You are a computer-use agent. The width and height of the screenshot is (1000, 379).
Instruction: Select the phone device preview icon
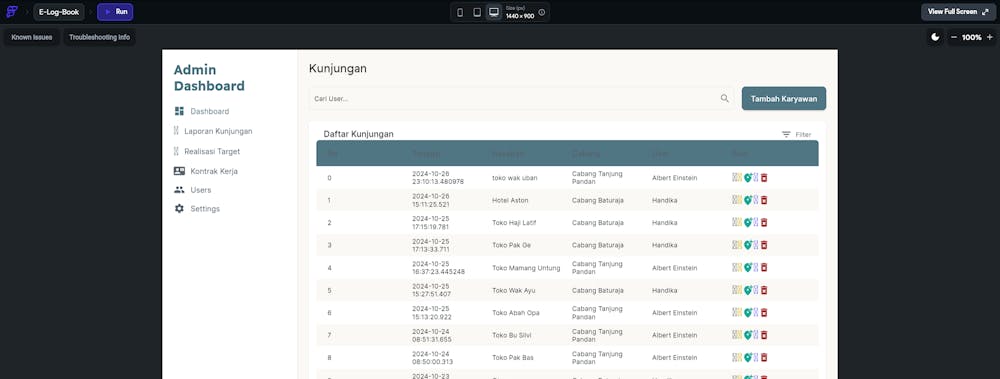460,12
